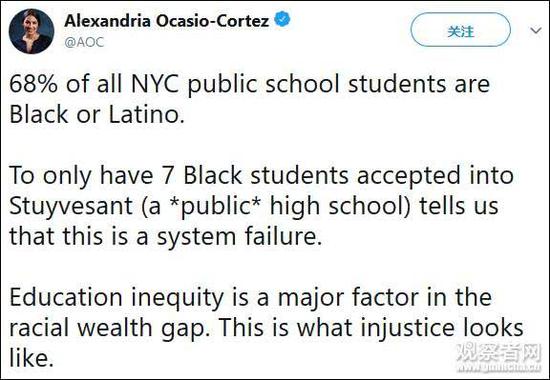Open the Alexandria Ocasio-Cortez display name link
The width and height of the screenshot is (550, 380).
click(167, 21)
